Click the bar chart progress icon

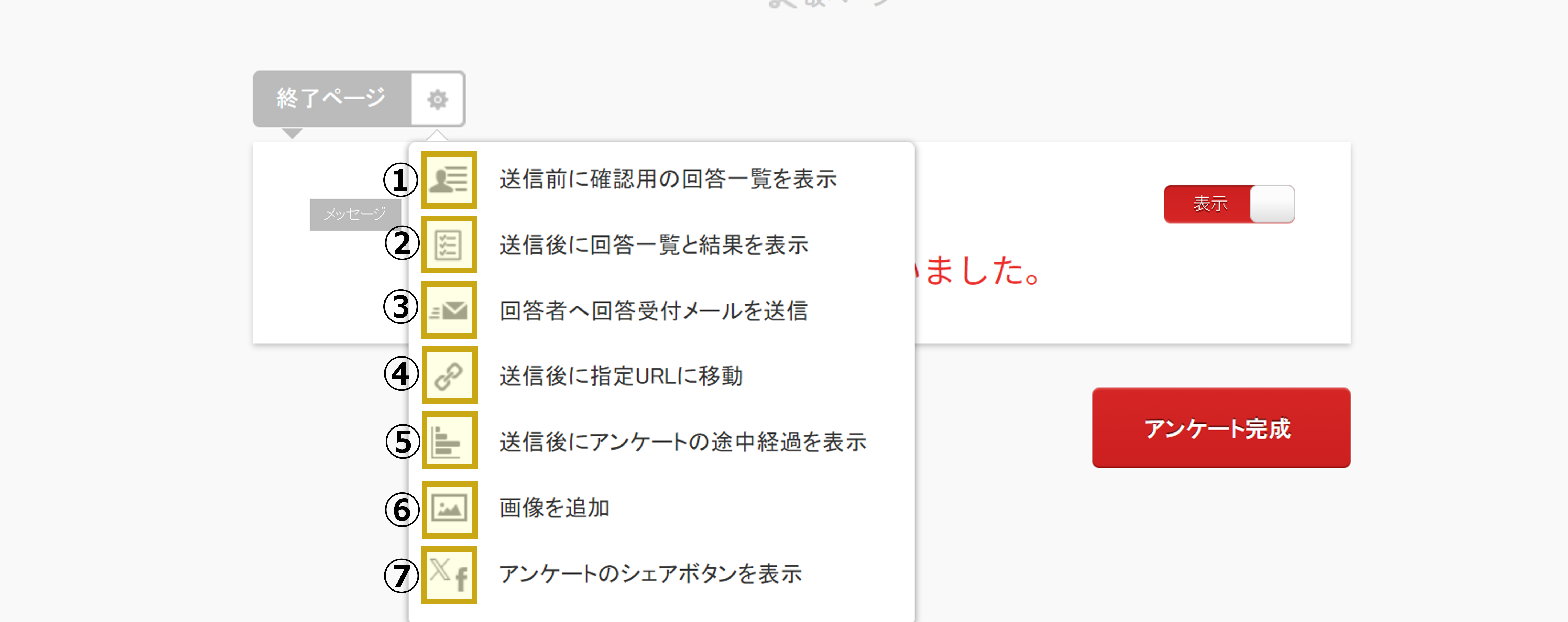tap(449, 441)
